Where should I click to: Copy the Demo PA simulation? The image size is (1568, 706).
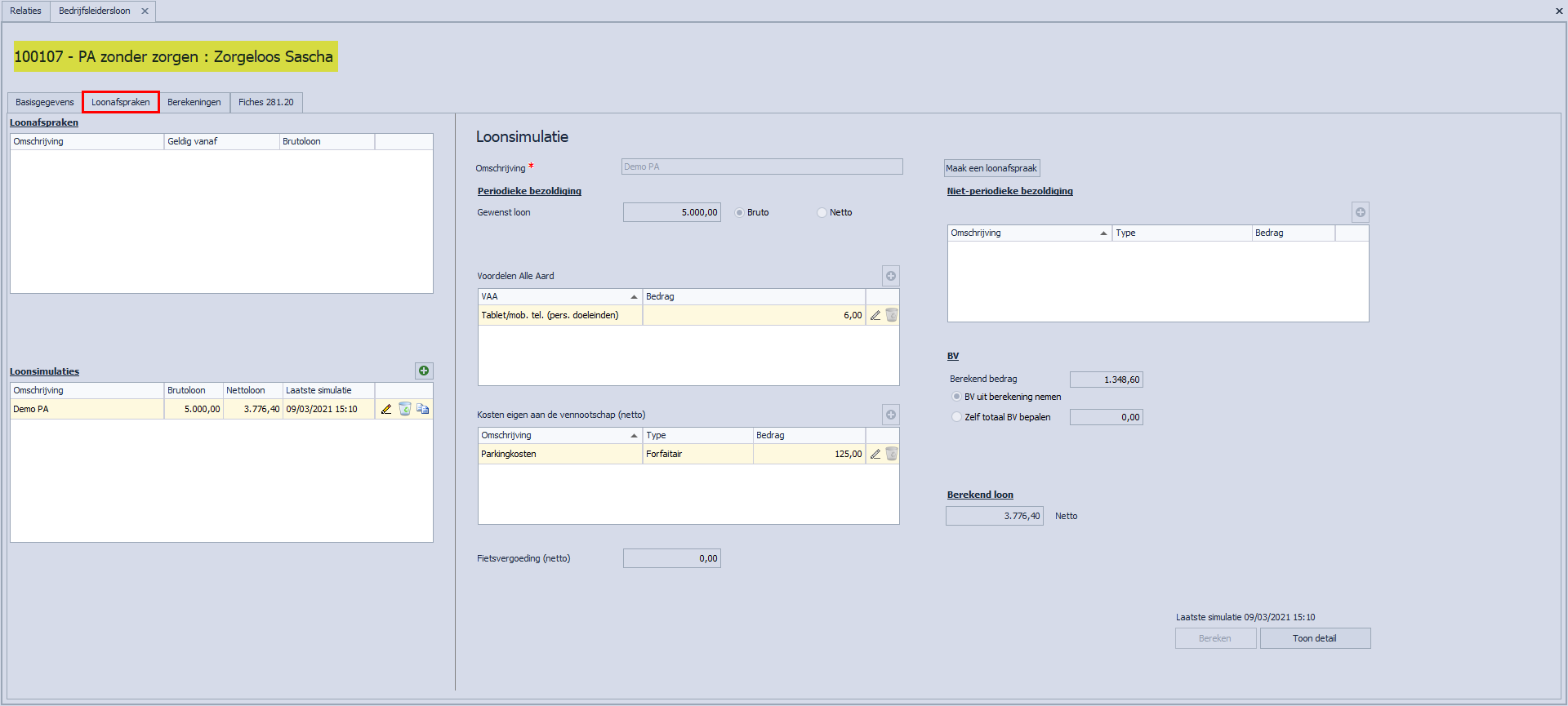(422, 409)
